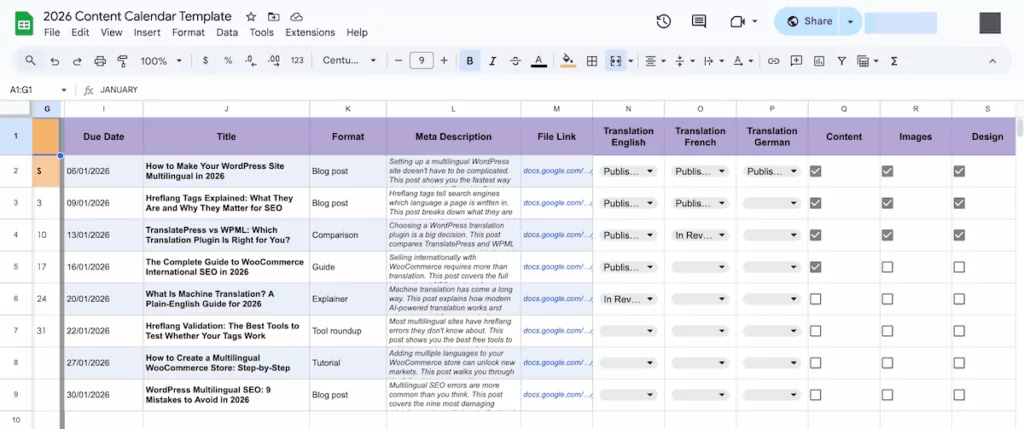Expand the Share options arrow
The height and width of the screenshot is (429, 1024).
[850, 22]
